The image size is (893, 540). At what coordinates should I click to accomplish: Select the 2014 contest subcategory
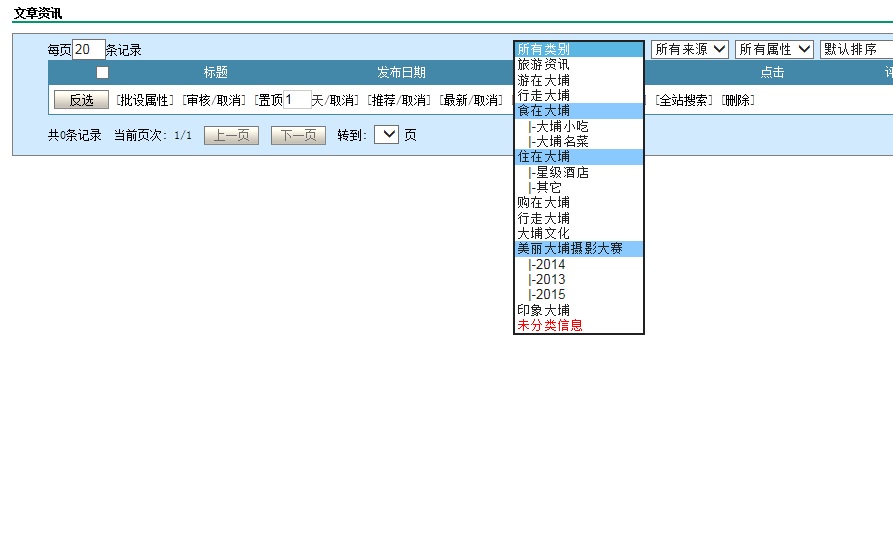coord(549,264)
